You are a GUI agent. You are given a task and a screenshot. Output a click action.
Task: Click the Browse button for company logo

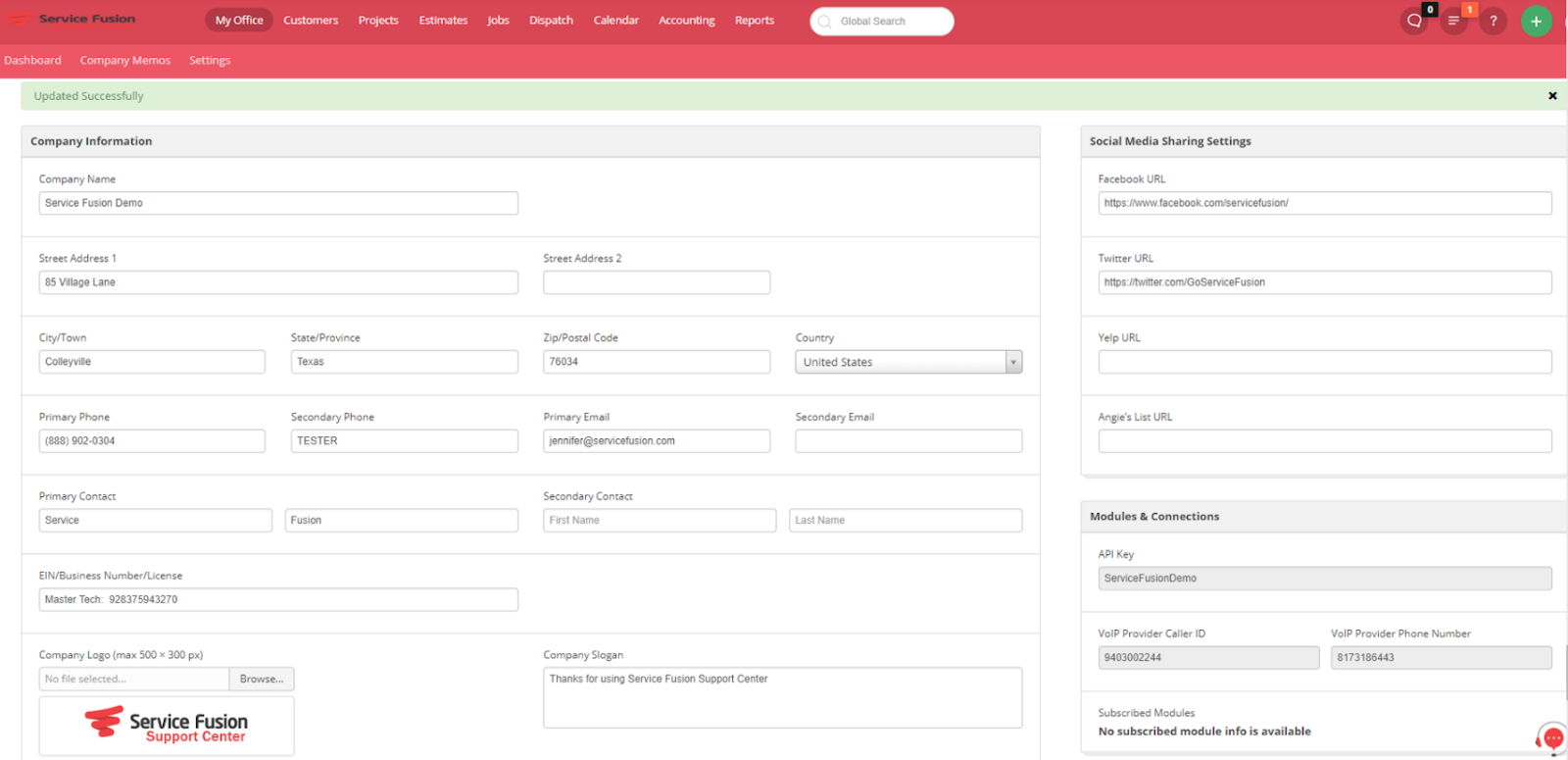[x=262, y=679]
